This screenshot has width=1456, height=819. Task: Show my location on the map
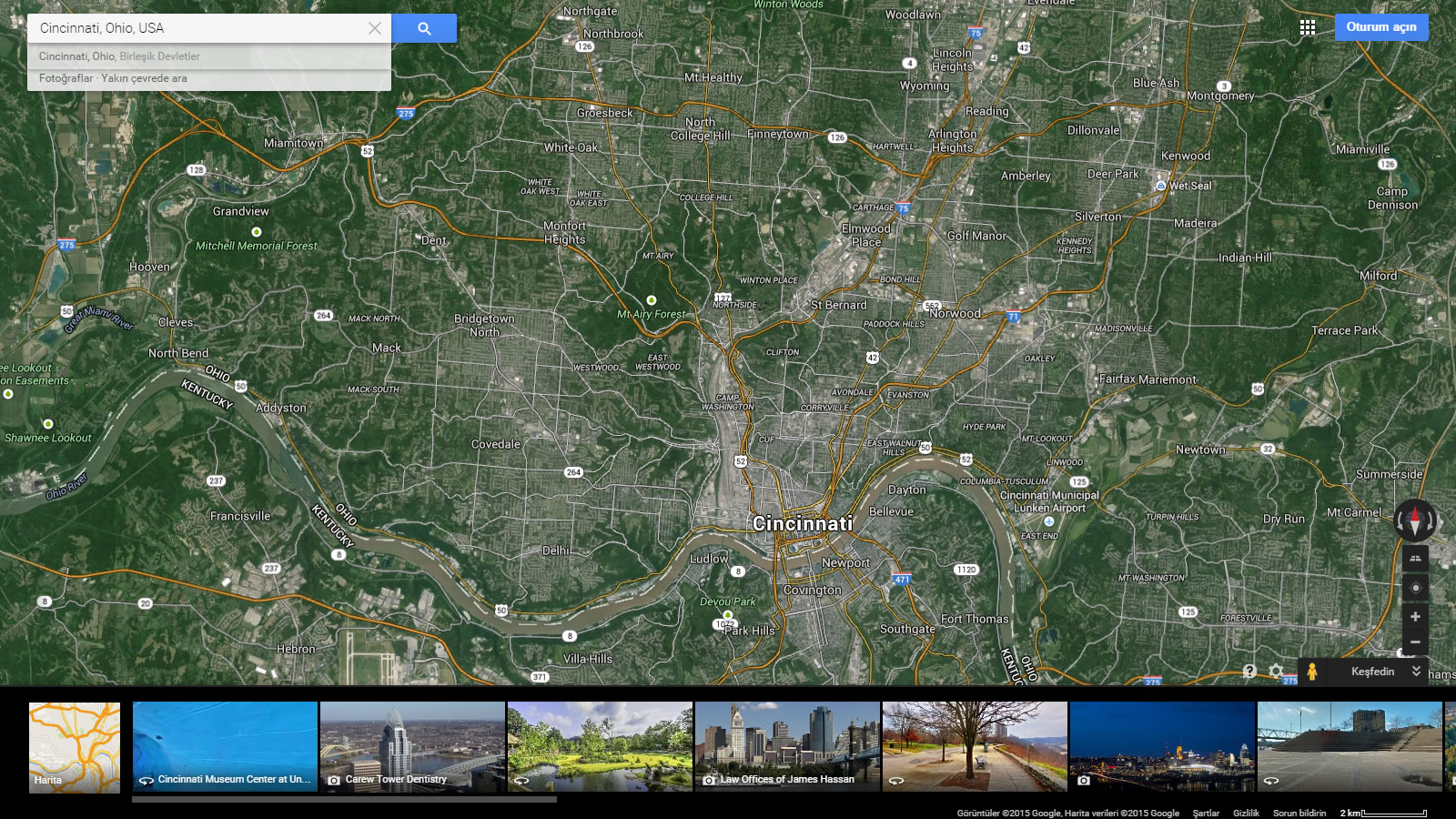1415,588
